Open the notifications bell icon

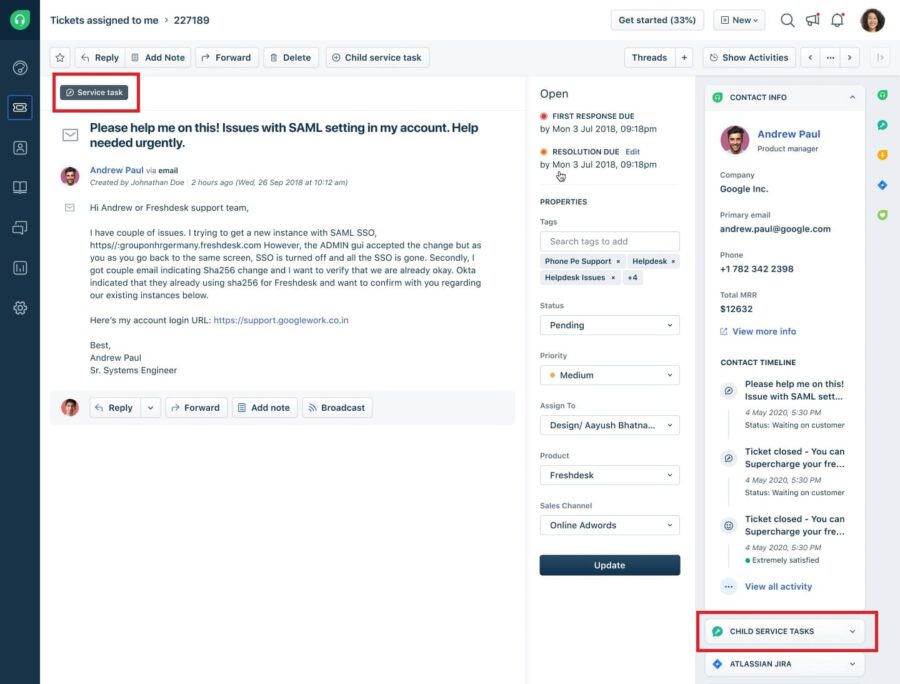[x=837, y=20]
